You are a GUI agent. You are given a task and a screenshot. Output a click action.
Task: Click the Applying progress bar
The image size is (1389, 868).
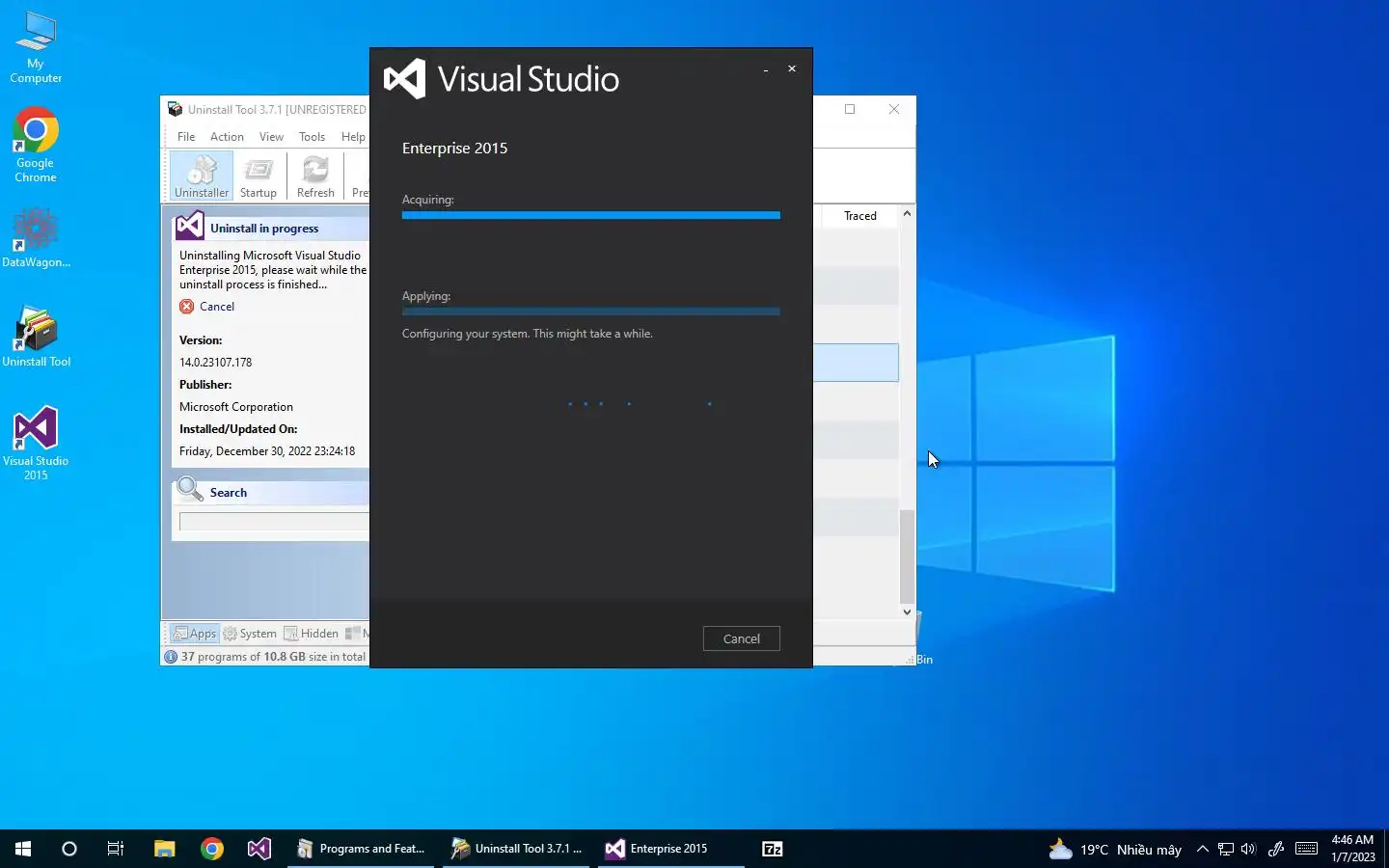[590, 312]
